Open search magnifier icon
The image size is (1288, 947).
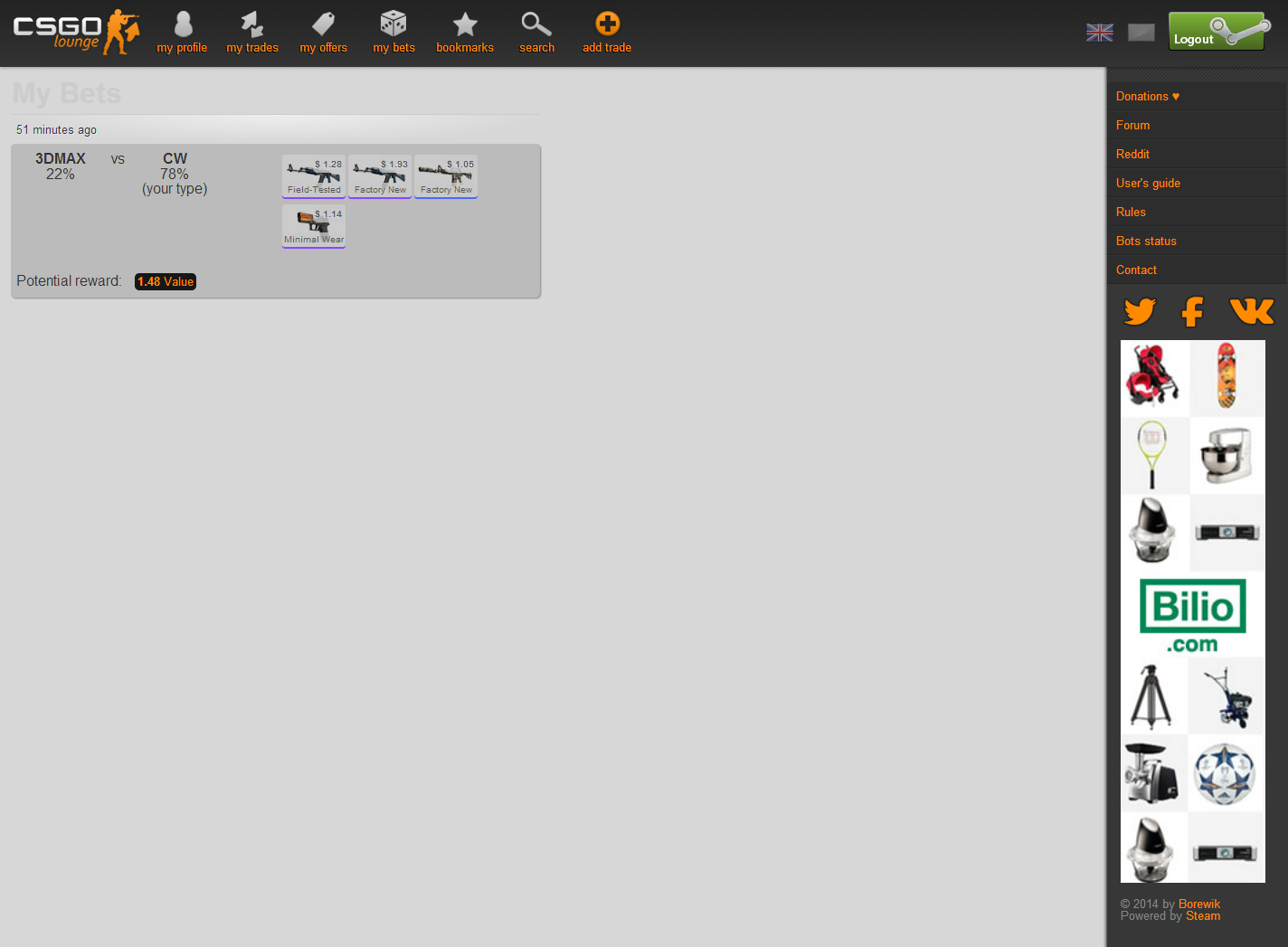[536, 24]
